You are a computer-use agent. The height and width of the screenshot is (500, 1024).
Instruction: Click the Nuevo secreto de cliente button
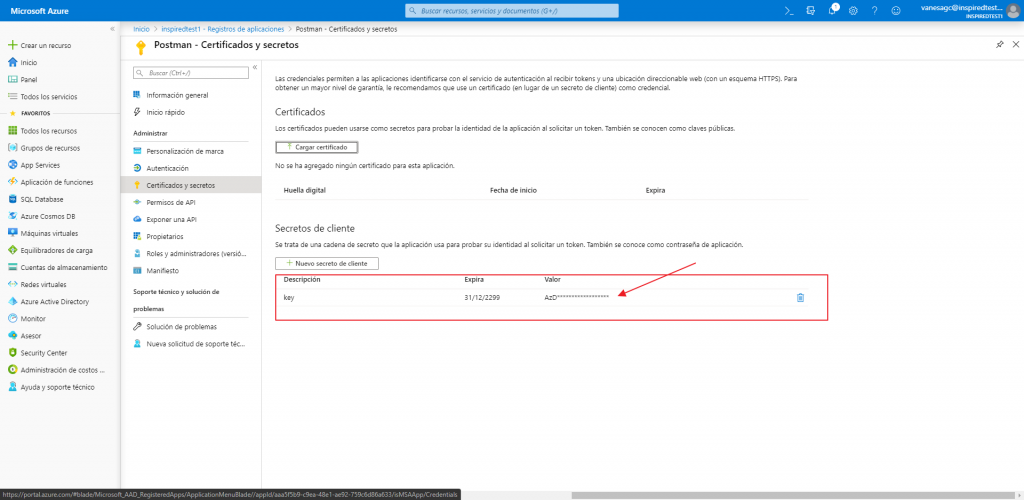327,263
